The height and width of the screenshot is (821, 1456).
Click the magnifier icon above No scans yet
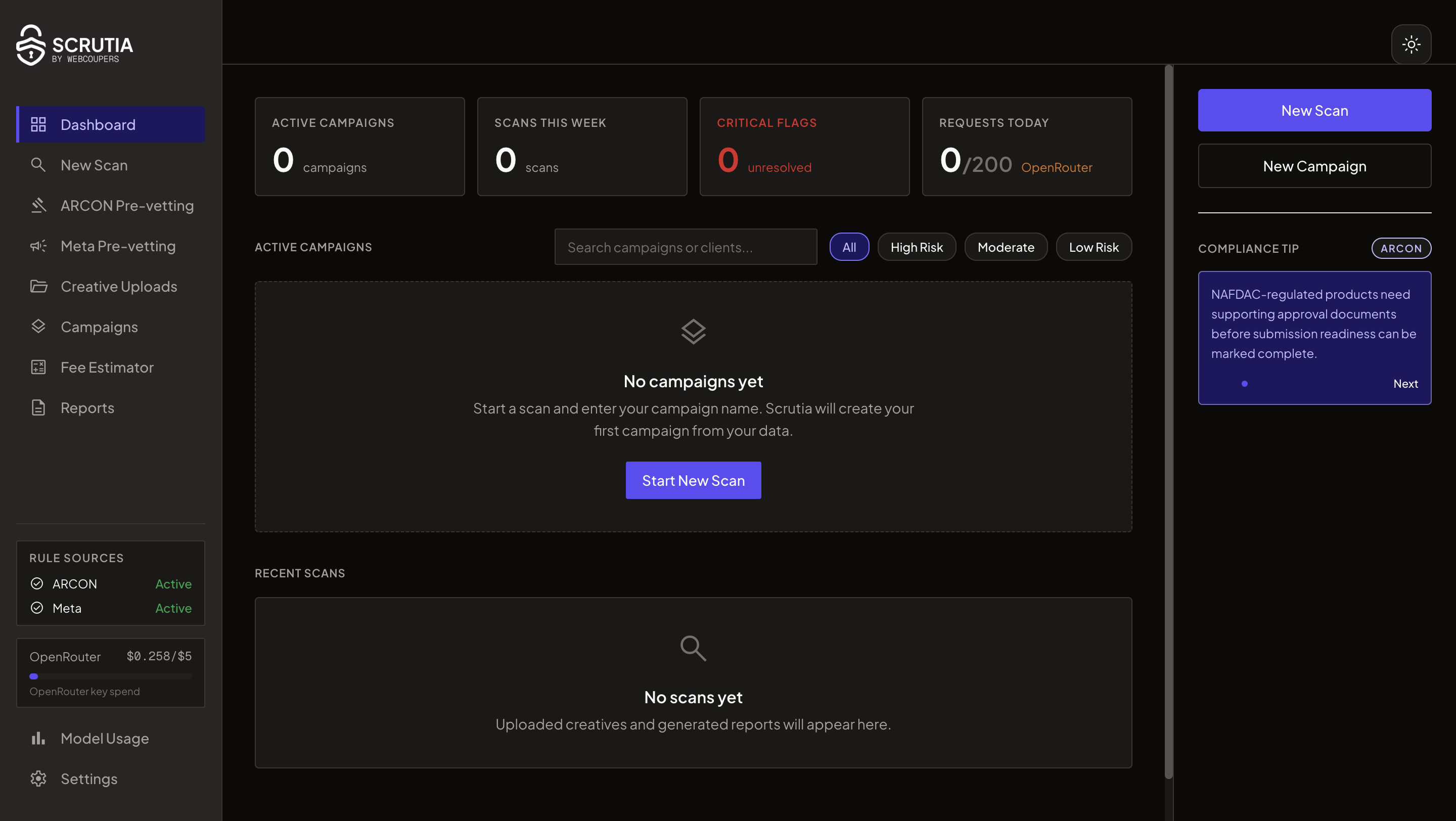[693, 648]
